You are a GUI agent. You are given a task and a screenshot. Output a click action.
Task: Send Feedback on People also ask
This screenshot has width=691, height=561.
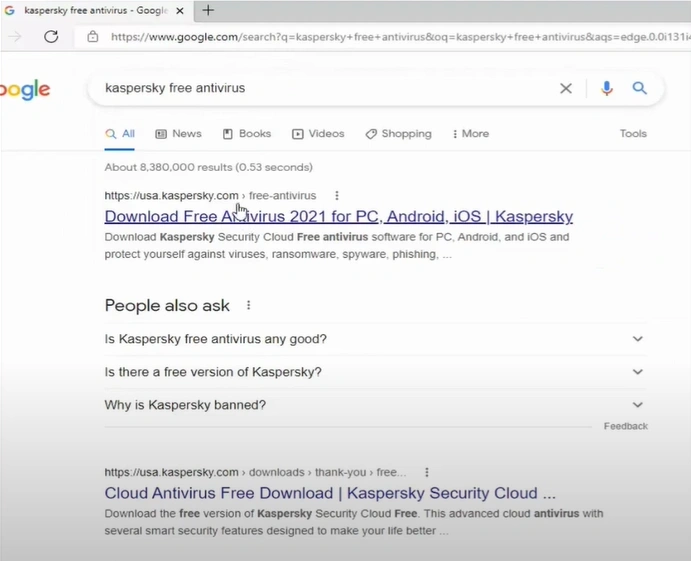point(625,426)
